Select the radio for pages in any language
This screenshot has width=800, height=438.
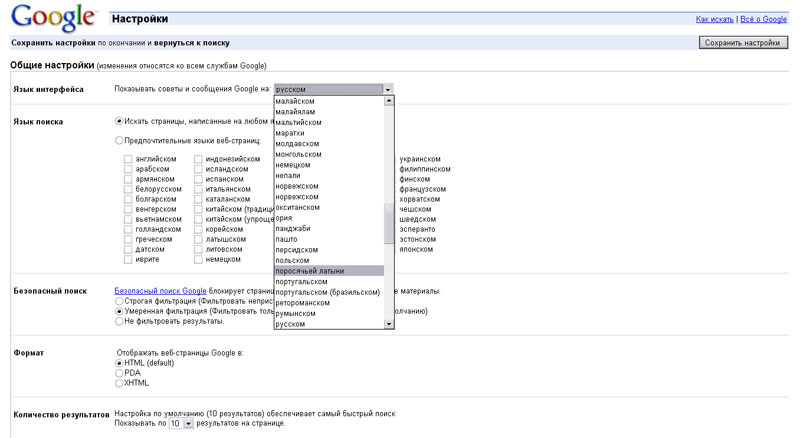[119, 121]
